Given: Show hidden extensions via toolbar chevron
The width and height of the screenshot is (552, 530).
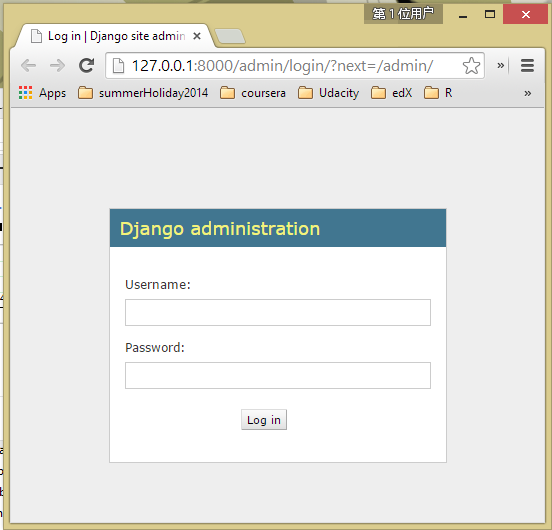Looking at the screenshot, I should [500, 65].
